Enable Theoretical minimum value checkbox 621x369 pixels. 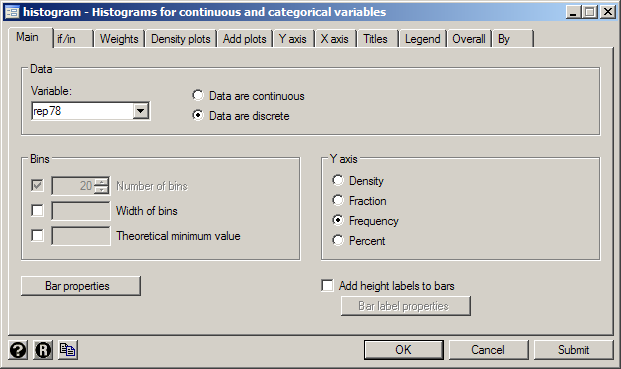click(37, 236)
